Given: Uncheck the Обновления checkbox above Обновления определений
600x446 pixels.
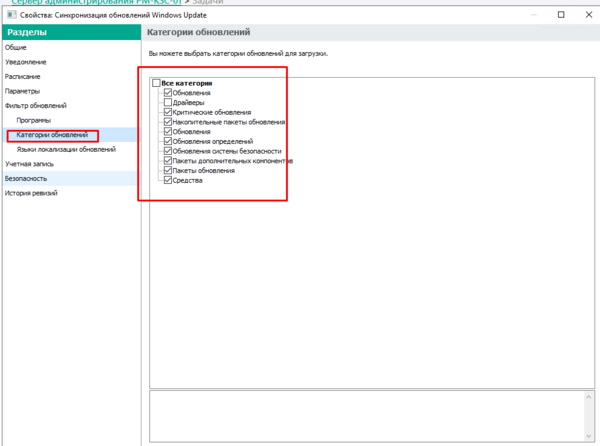Looking at the screenshot, I should (x=168, y=131).
